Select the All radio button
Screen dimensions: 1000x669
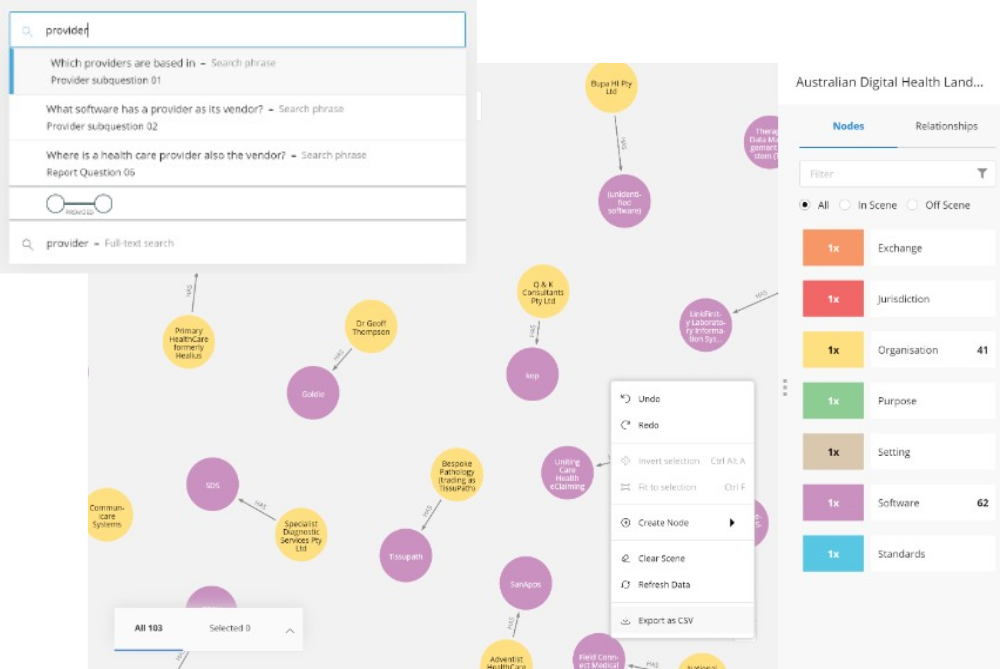[x=805, y=205]
